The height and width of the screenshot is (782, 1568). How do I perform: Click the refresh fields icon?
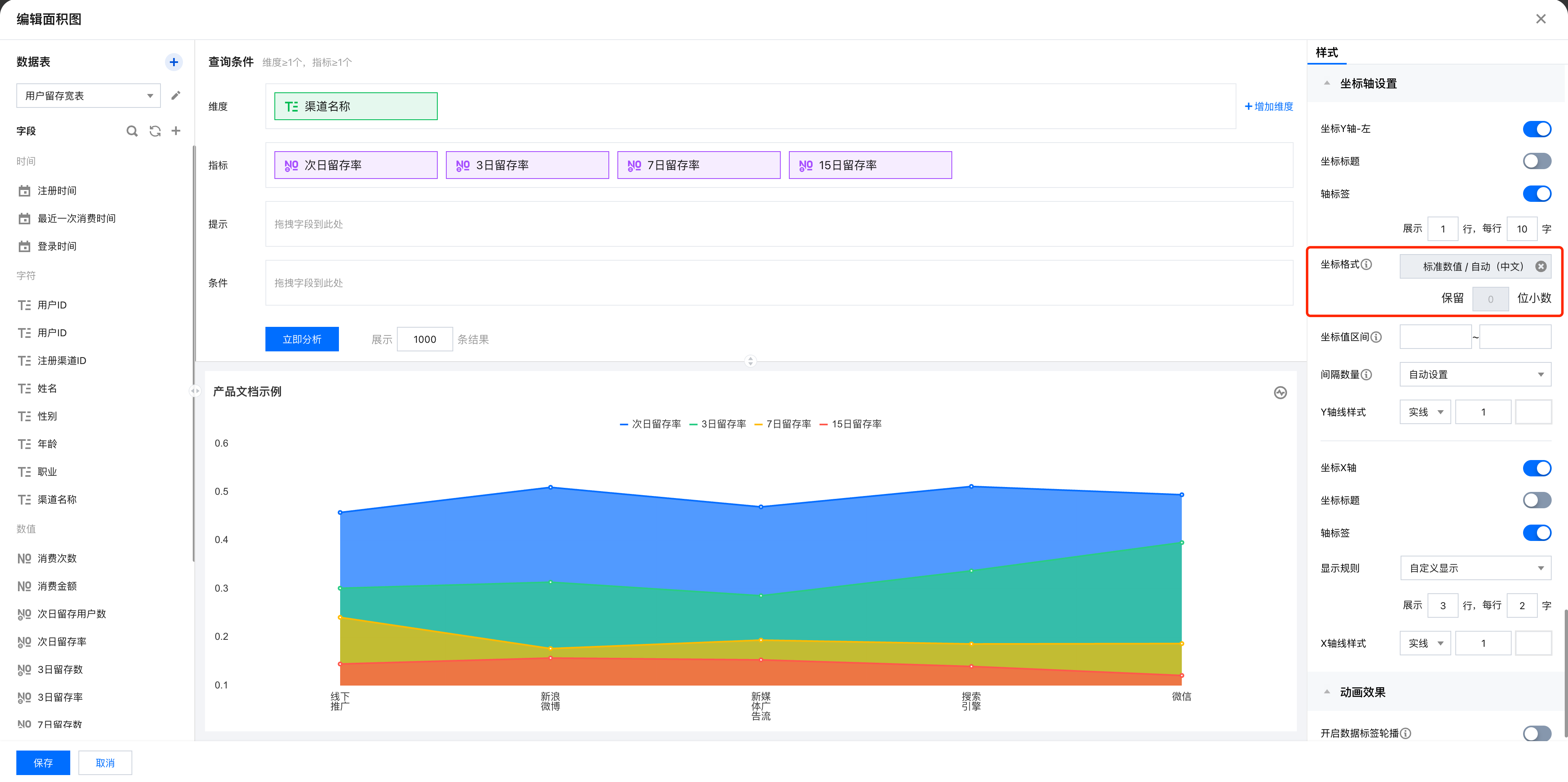pyautogui.click(x=155, y=131)
